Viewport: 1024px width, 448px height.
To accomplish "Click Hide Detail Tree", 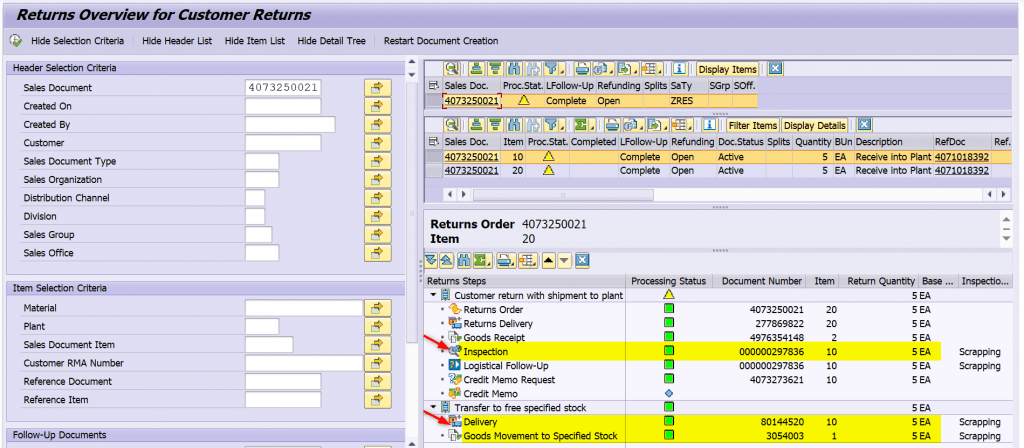I will click(x=331, y=40).
